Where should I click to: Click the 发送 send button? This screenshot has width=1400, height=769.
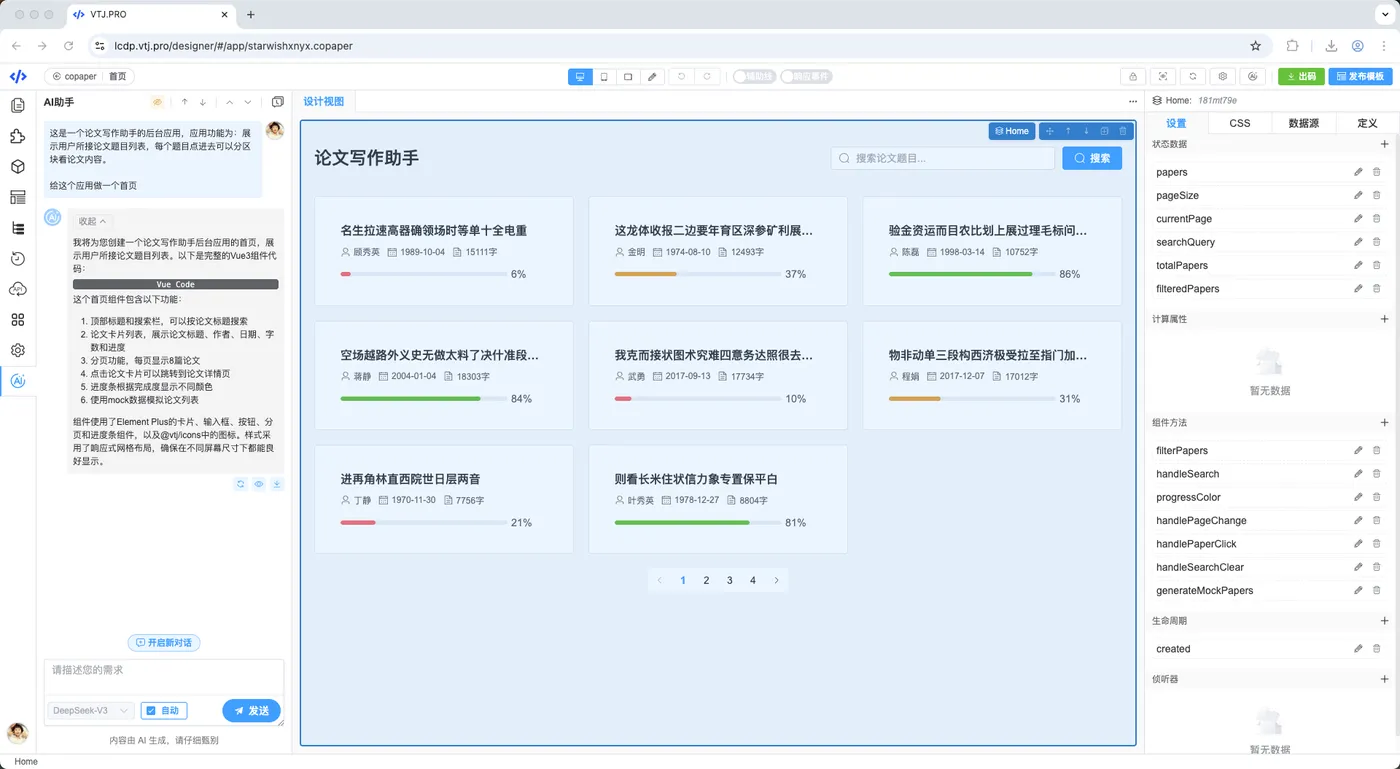click(x=251, y=711)
